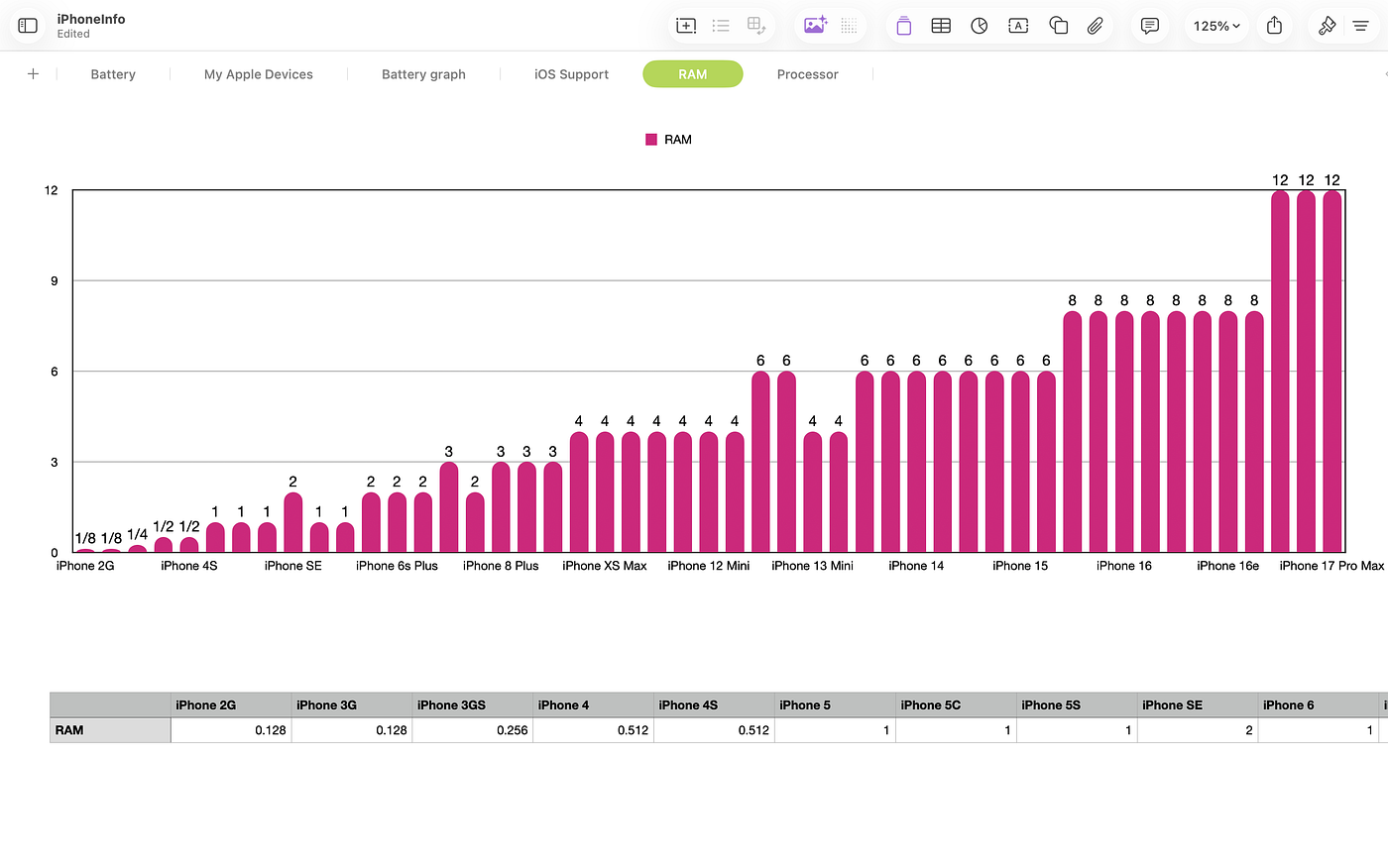The height and width of the screenshot is (868, 1388).
Task: Add a new sheet with plus
Action: [33, 74]
